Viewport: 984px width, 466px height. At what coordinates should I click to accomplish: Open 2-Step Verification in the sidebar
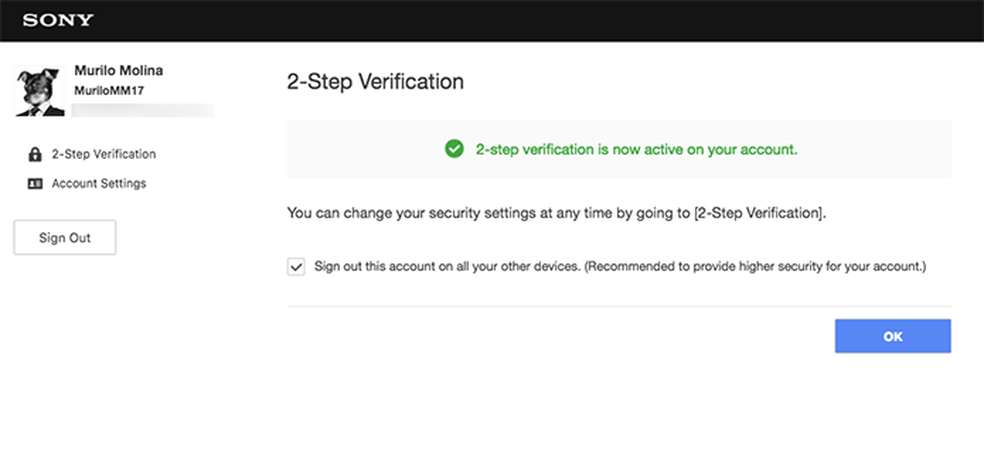(103, 155)
